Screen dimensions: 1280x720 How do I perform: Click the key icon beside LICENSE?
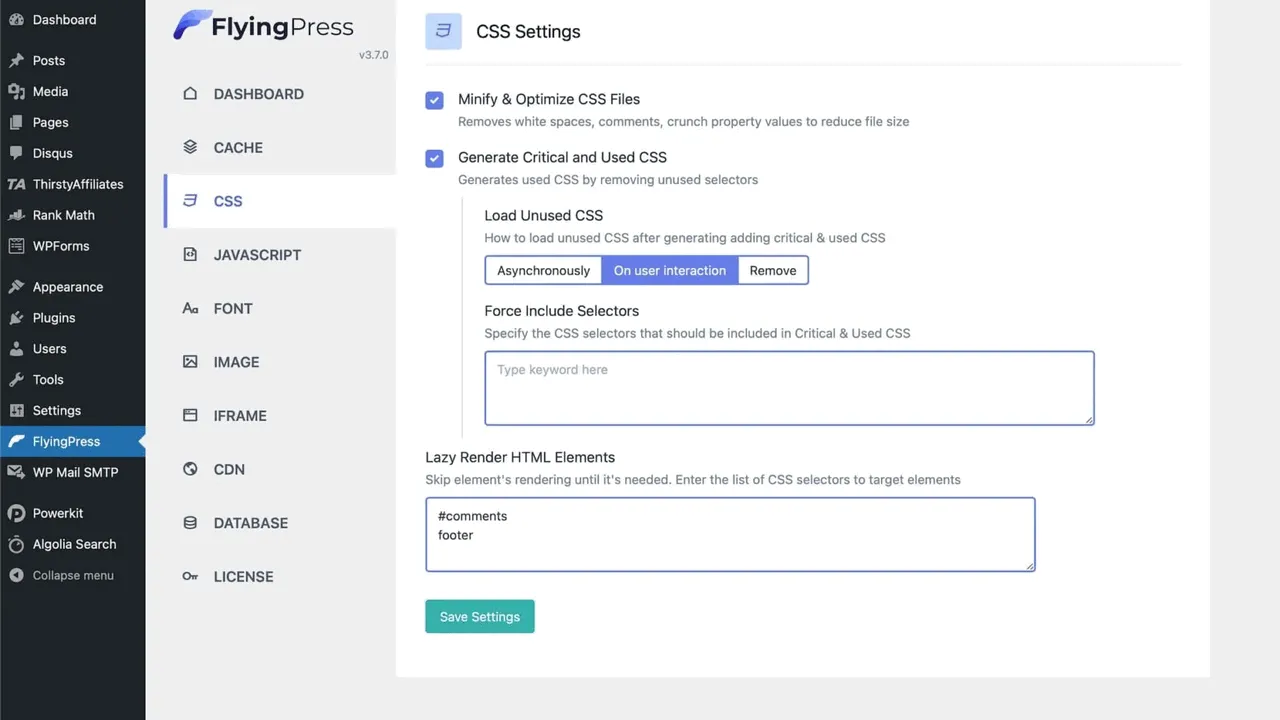point(190,577)
